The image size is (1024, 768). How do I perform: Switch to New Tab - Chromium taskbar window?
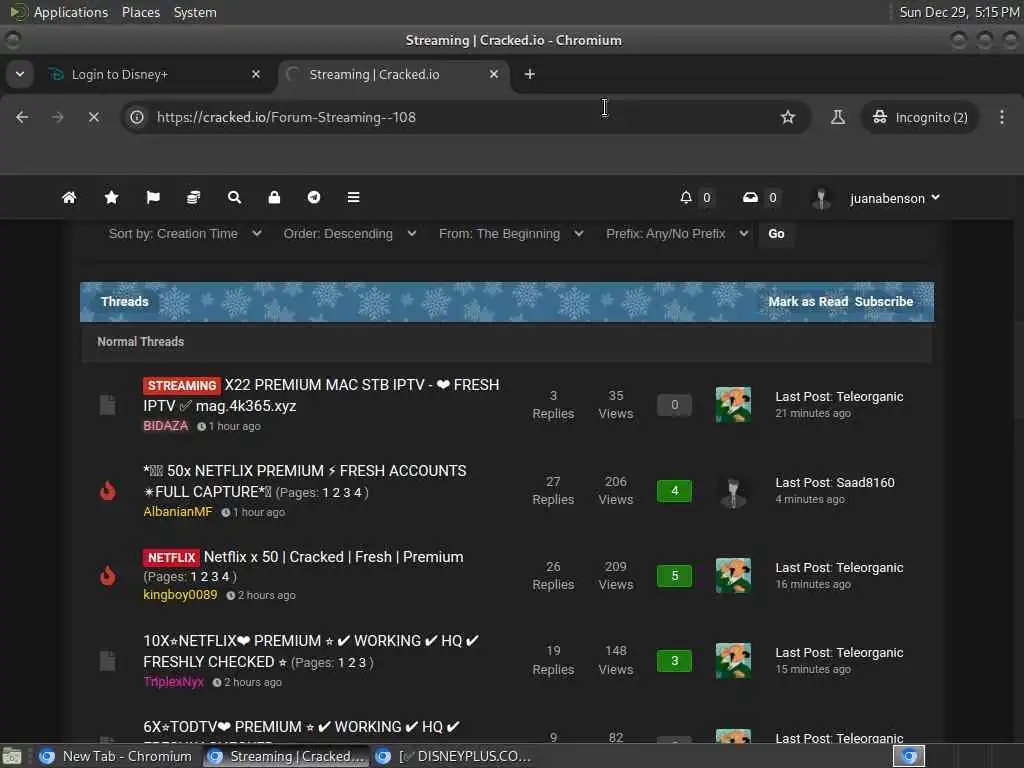(x=116, y=756)
